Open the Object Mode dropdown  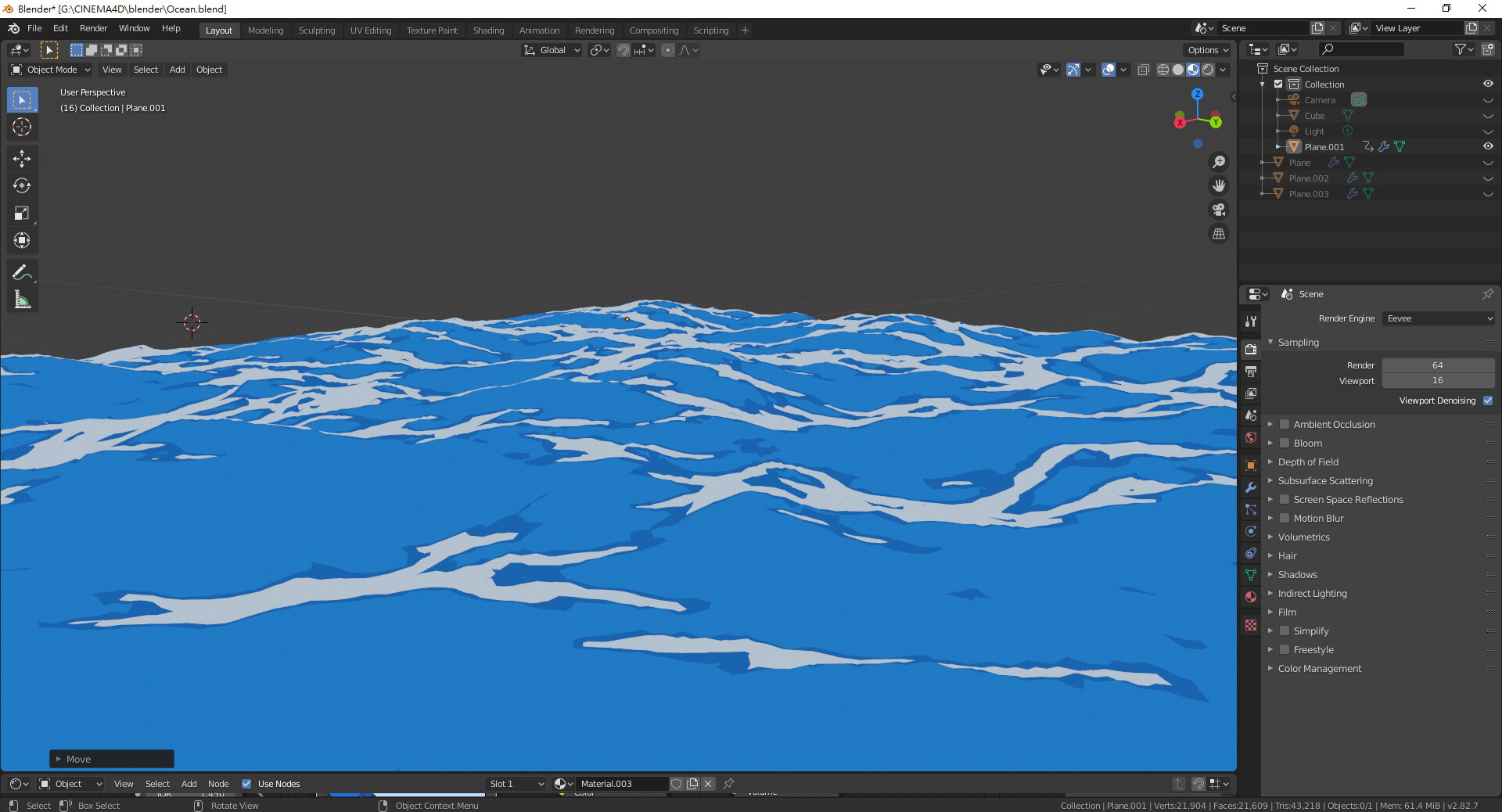51,70
